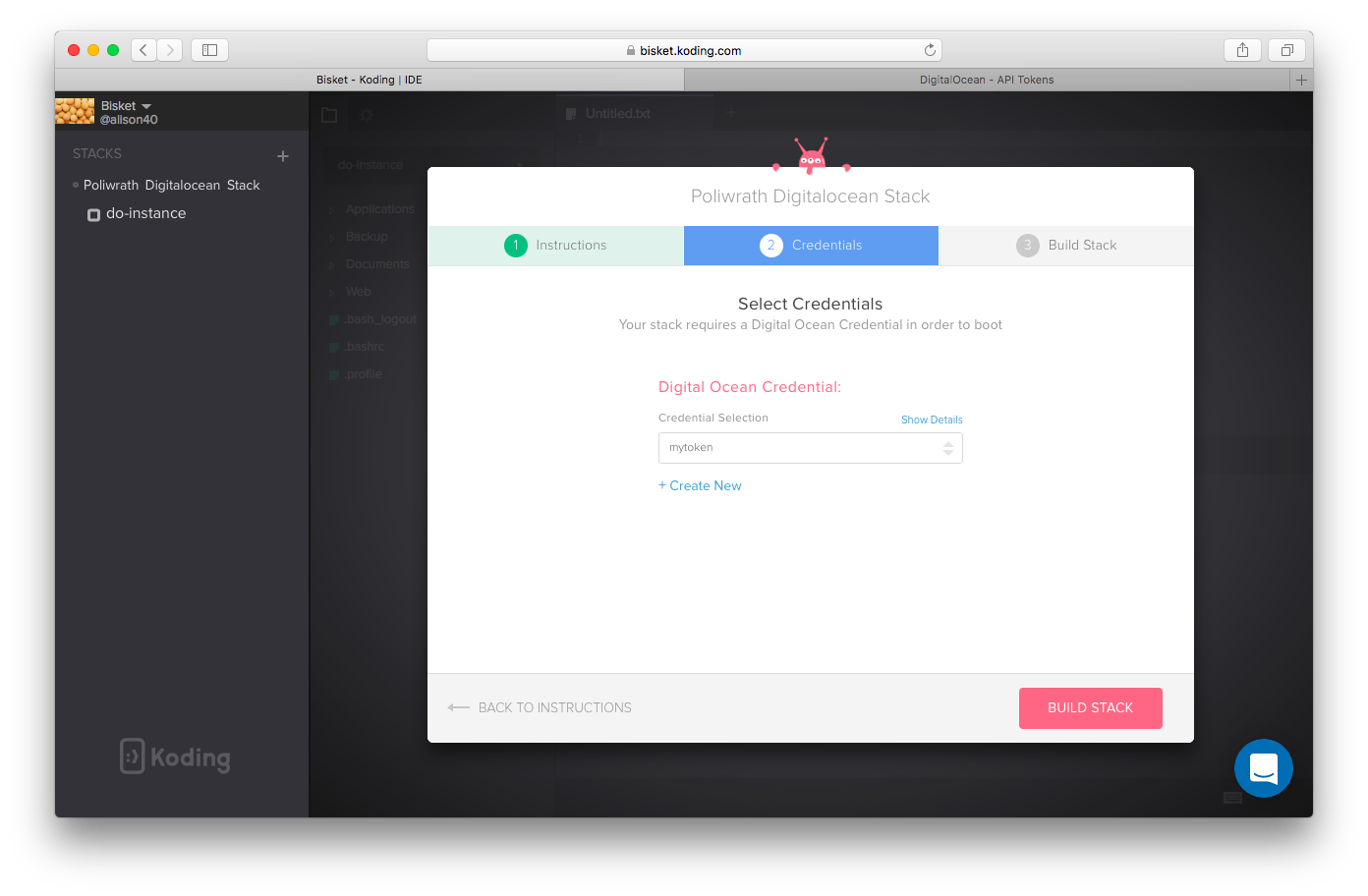
Task: Click the dimmed do-instance file tree header
Action: click(370, 165)
